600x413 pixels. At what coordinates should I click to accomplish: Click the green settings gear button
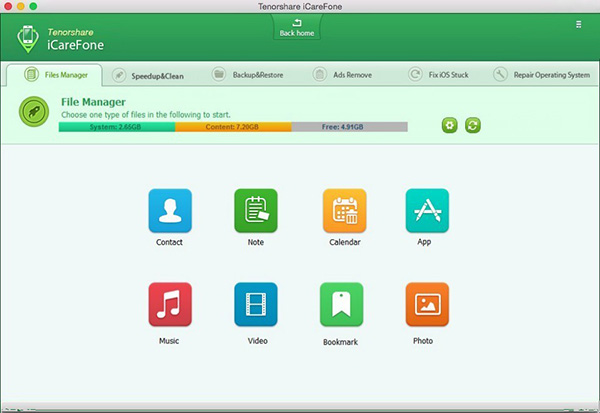pos(450,125)
